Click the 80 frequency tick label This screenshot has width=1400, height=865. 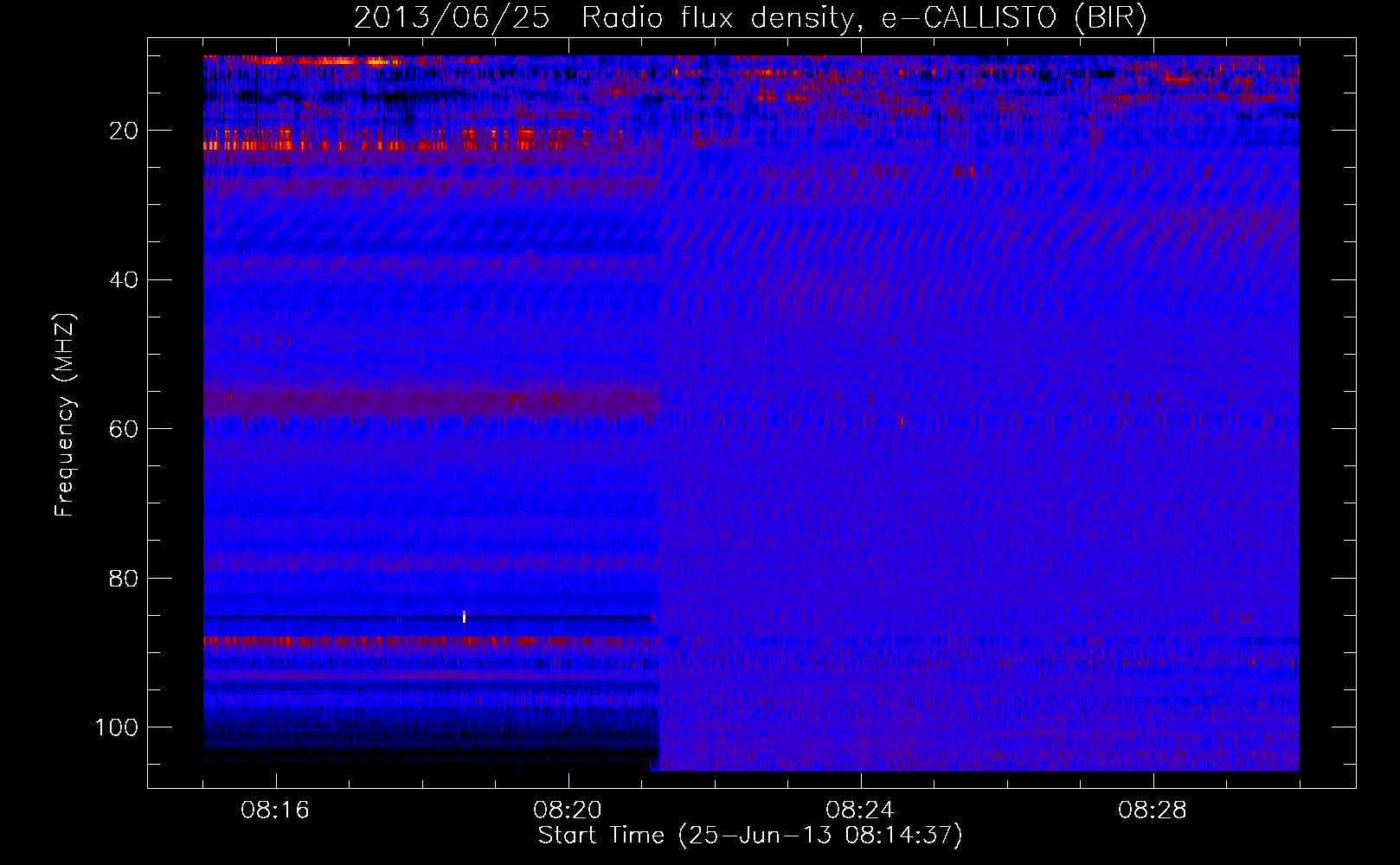point(125,579)
